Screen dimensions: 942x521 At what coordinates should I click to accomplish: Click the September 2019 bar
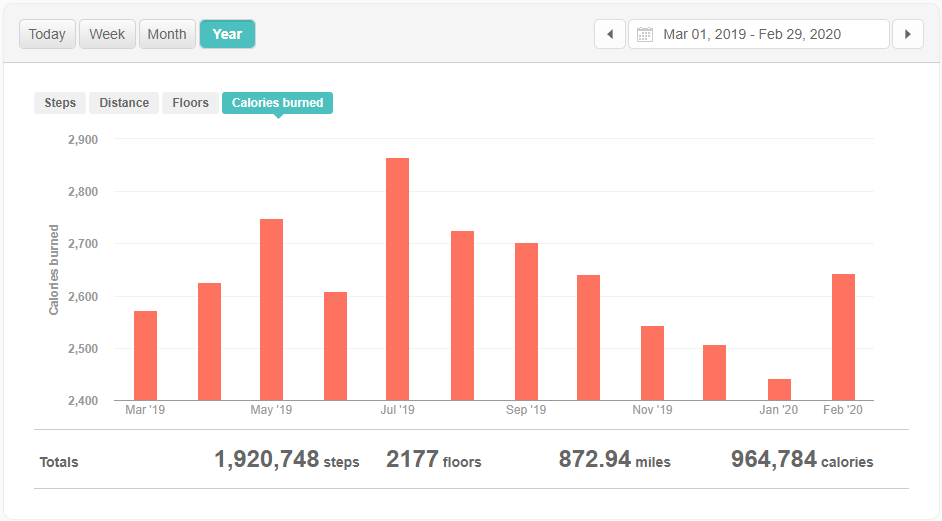(526, 321)
